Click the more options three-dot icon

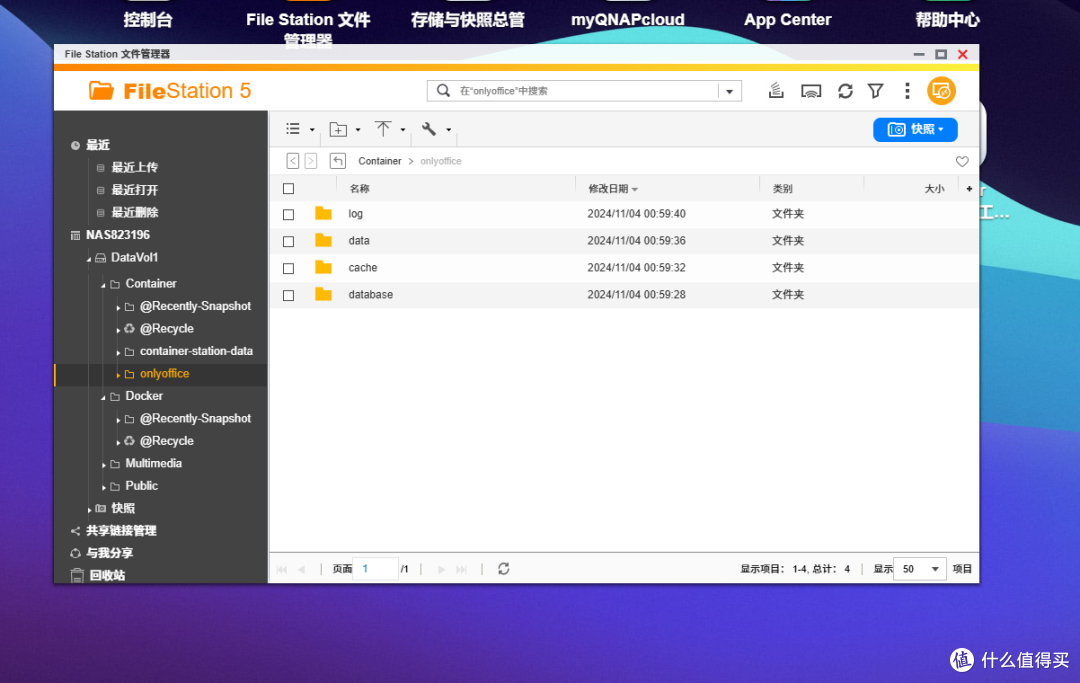point(907,90)
